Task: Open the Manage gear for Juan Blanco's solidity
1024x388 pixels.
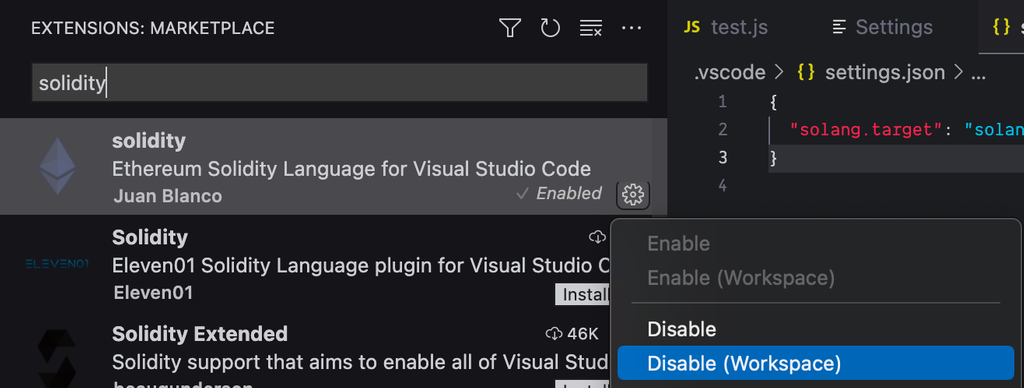Action: coord(633,194)
